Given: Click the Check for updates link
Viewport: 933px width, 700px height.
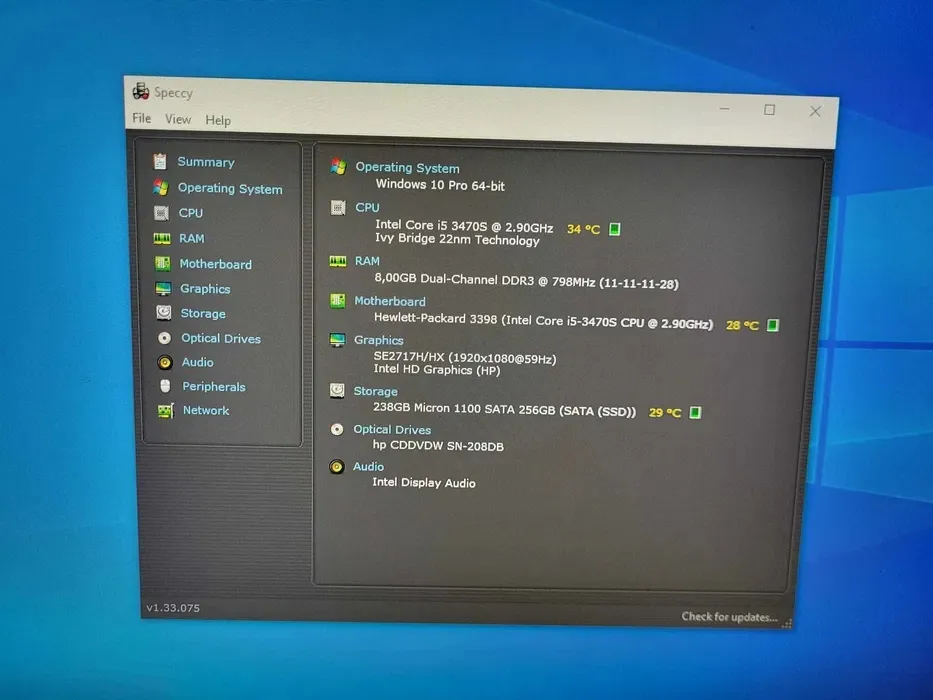Looking at the screenshot, I should pos(730,617).
